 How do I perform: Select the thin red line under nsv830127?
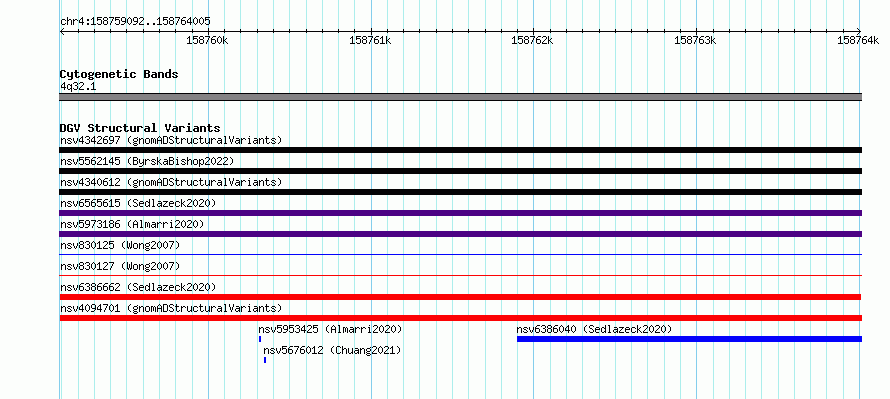click(461, 276)
